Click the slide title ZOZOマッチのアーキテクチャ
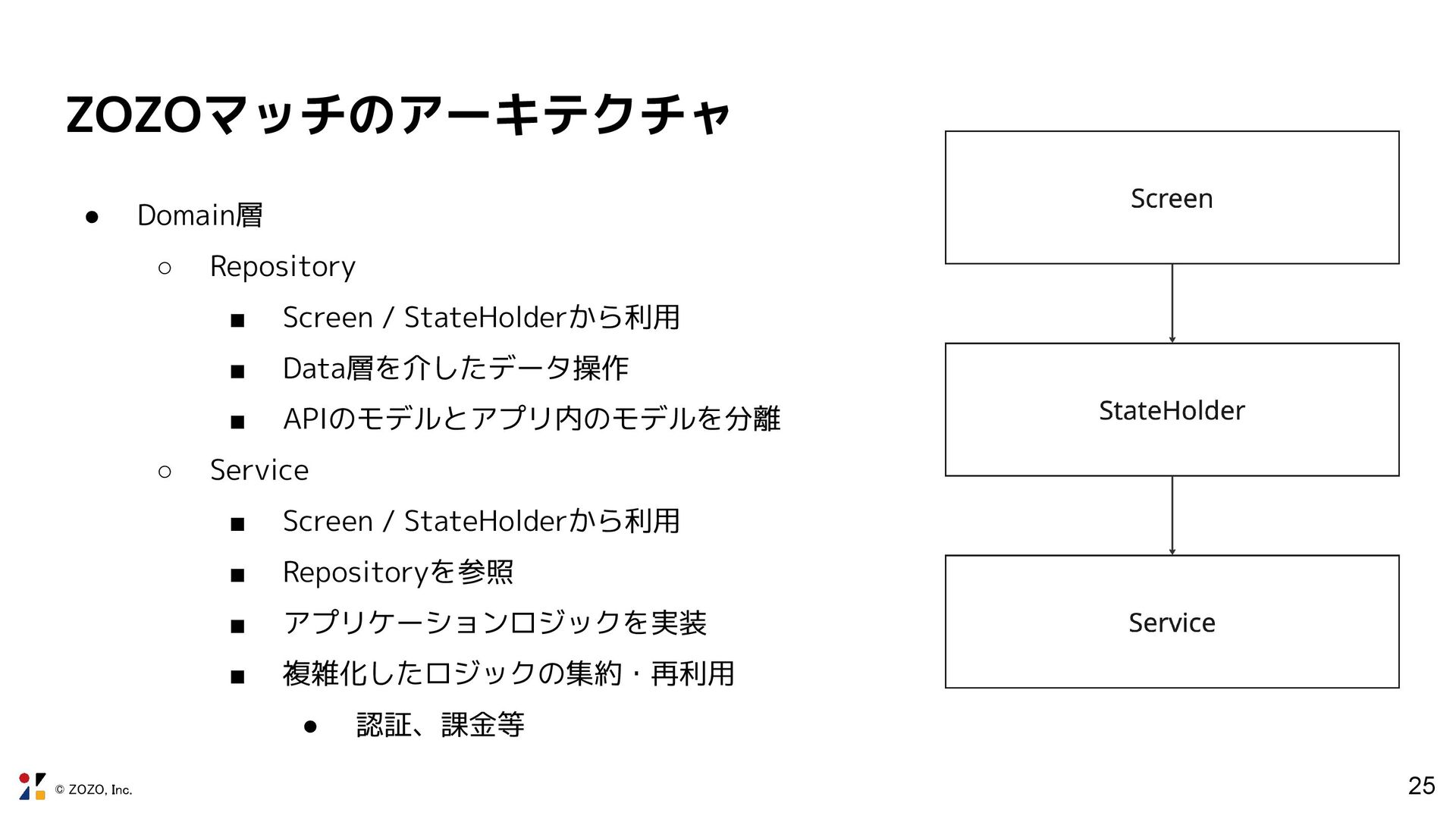 point(398,115)
